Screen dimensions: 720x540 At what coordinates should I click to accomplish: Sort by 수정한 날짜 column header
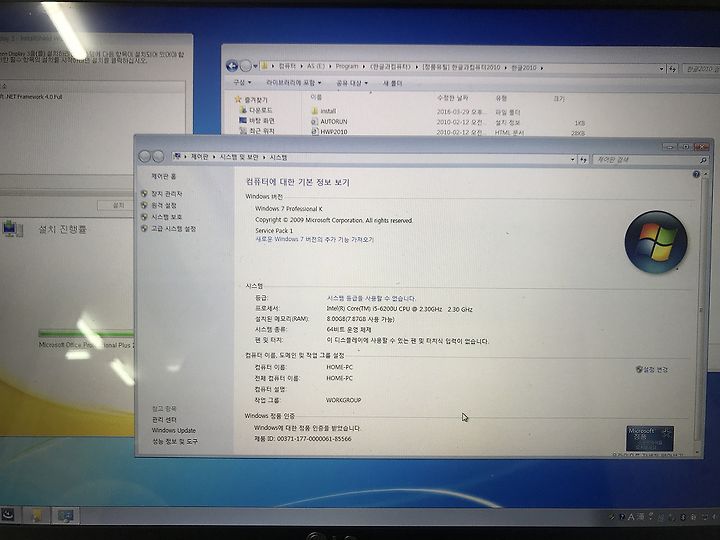pyautogui.click(x=453, y=98)
